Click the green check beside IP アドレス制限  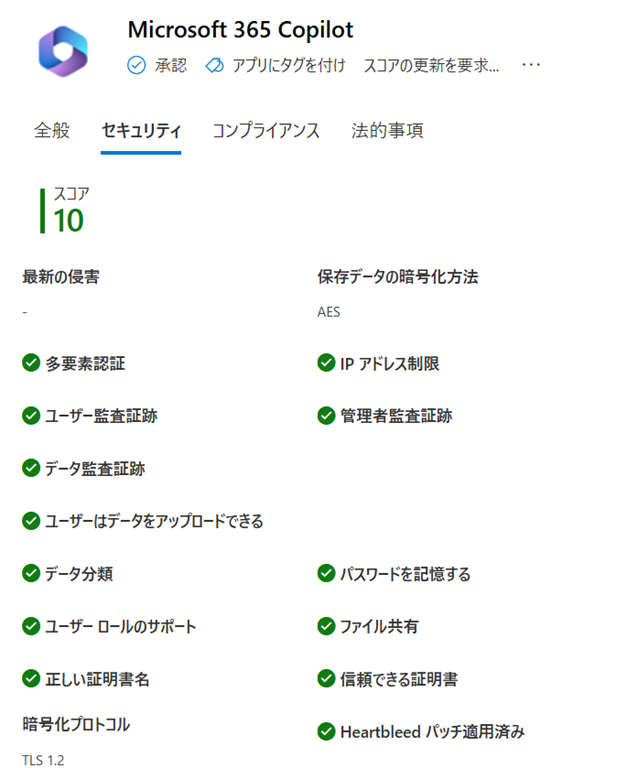pyautogui.click(x=326, y=363)
